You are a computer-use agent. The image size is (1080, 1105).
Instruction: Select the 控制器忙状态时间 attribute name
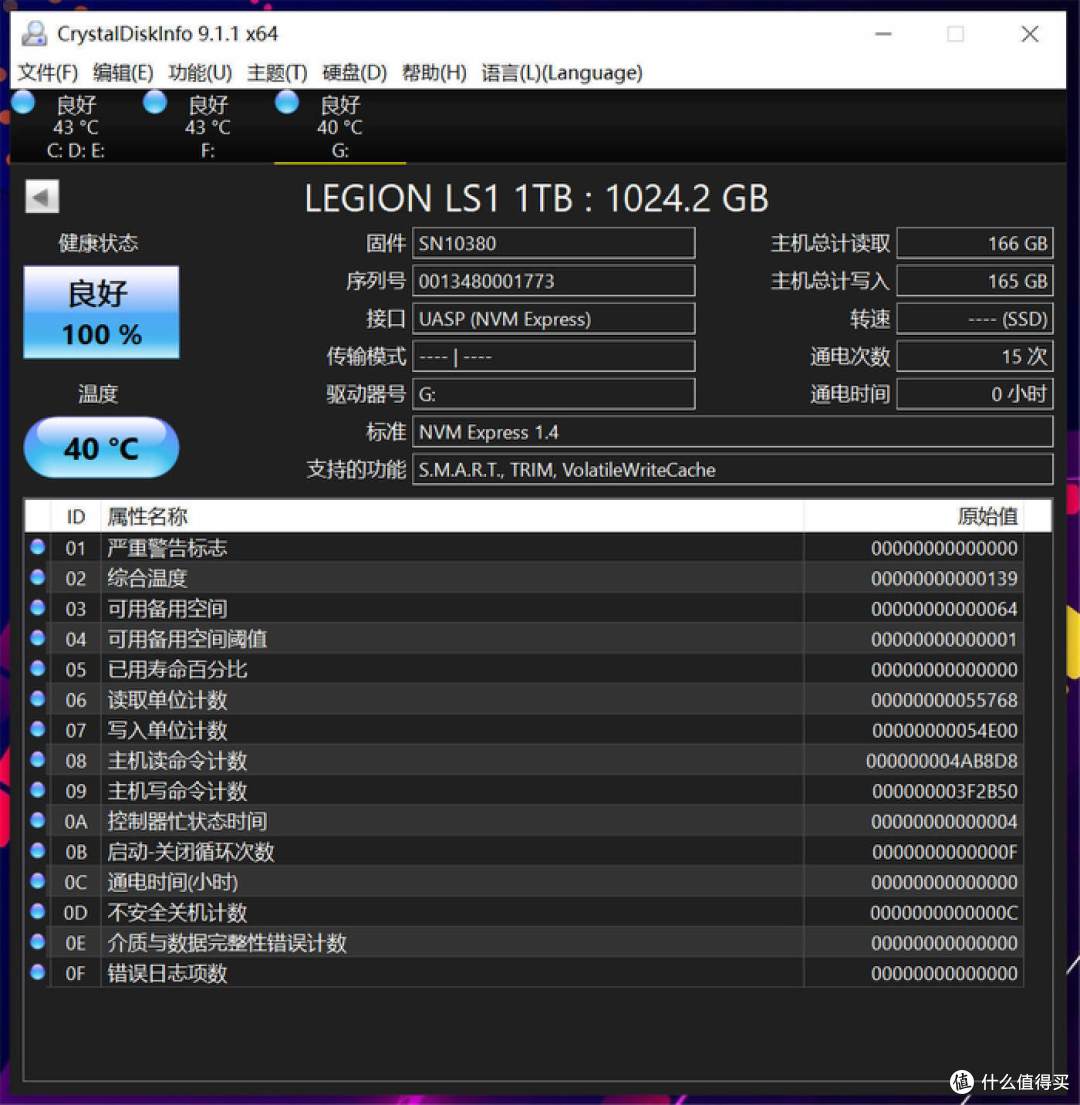coord(187,822)
